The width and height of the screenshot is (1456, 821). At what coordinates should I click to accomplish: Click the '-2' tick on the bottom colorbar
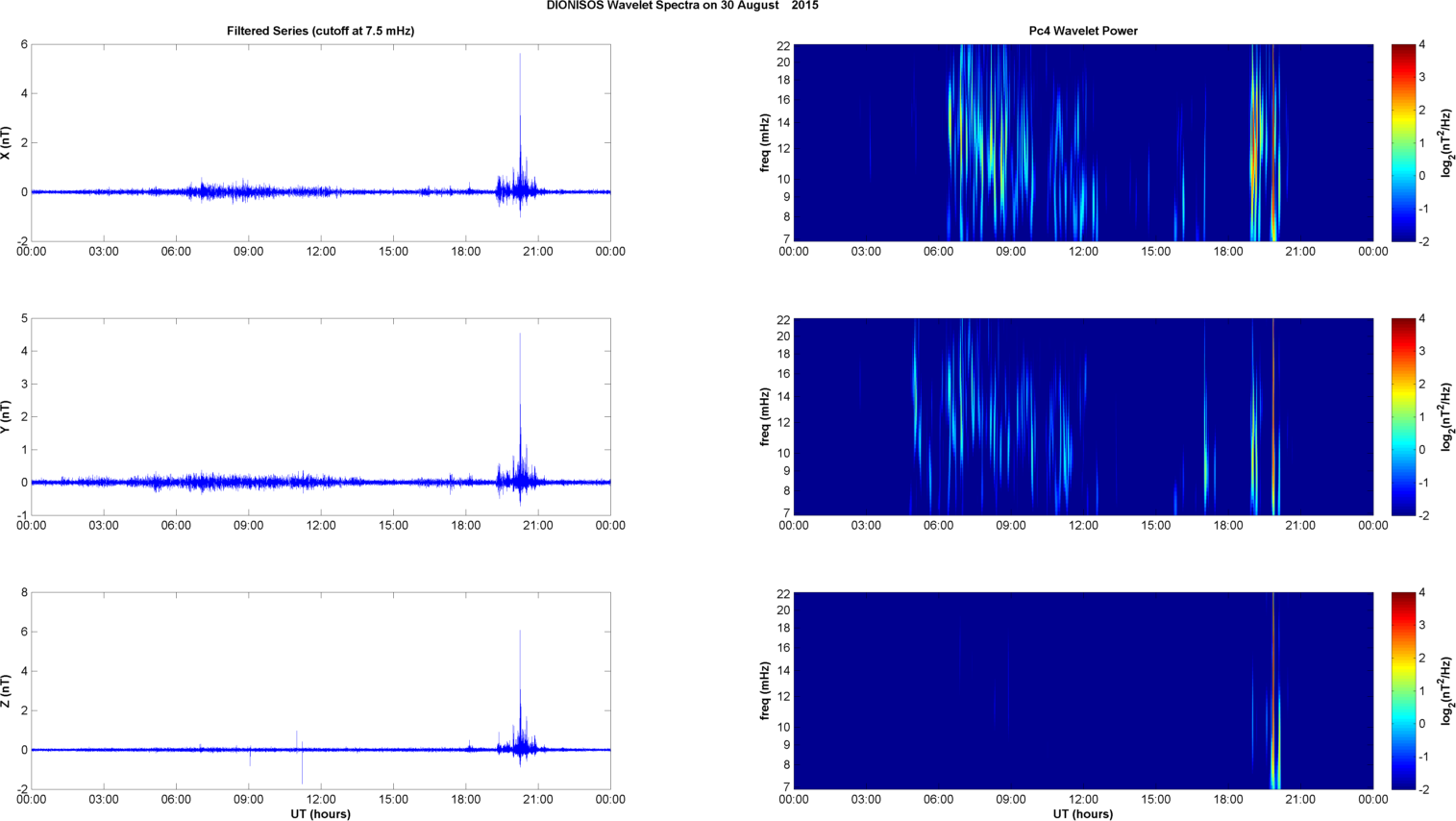pos(1423,789)
